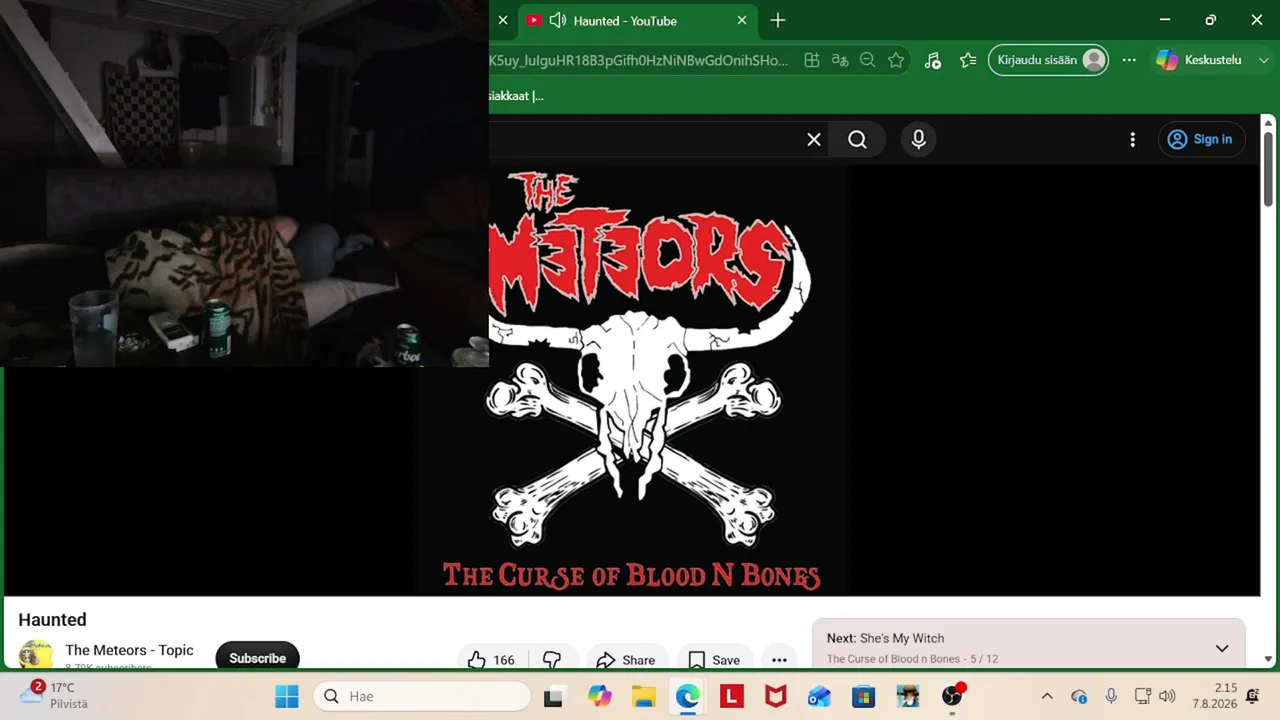Bookmark page with the star icon
Screen dimensions: 1280x720
coord(896,60)
